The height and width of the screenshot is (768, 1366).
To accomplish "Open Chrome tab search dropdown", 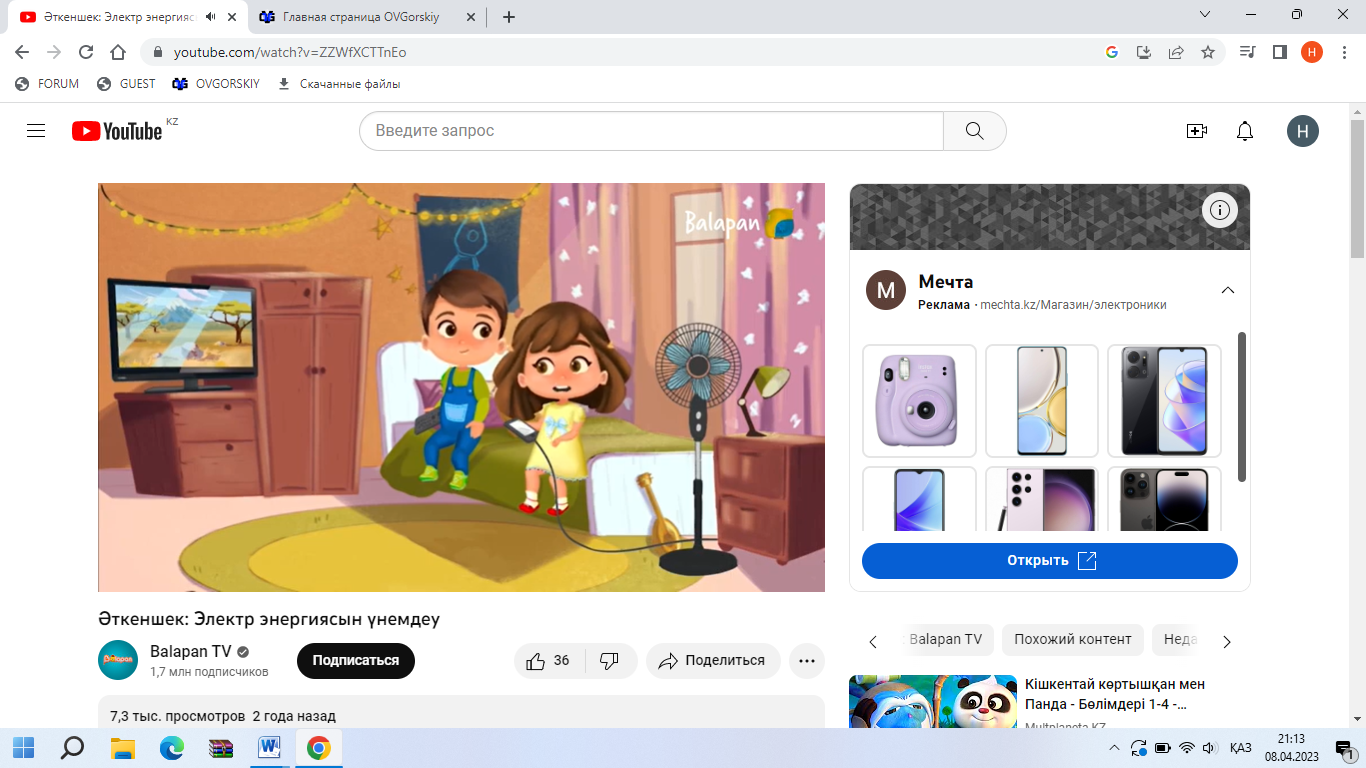I will click(1205, 15).
